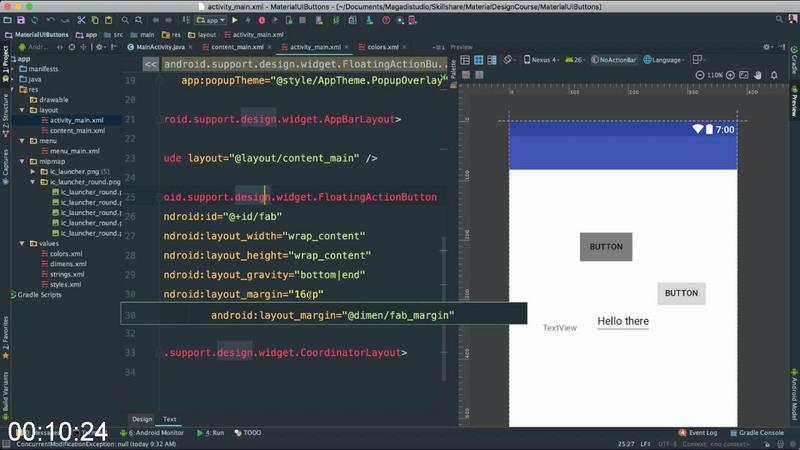The height and width of the screenshot is (450, 800).
Task: Copy selection with the toolbar copy icon
Action: (x=95, y=20)
